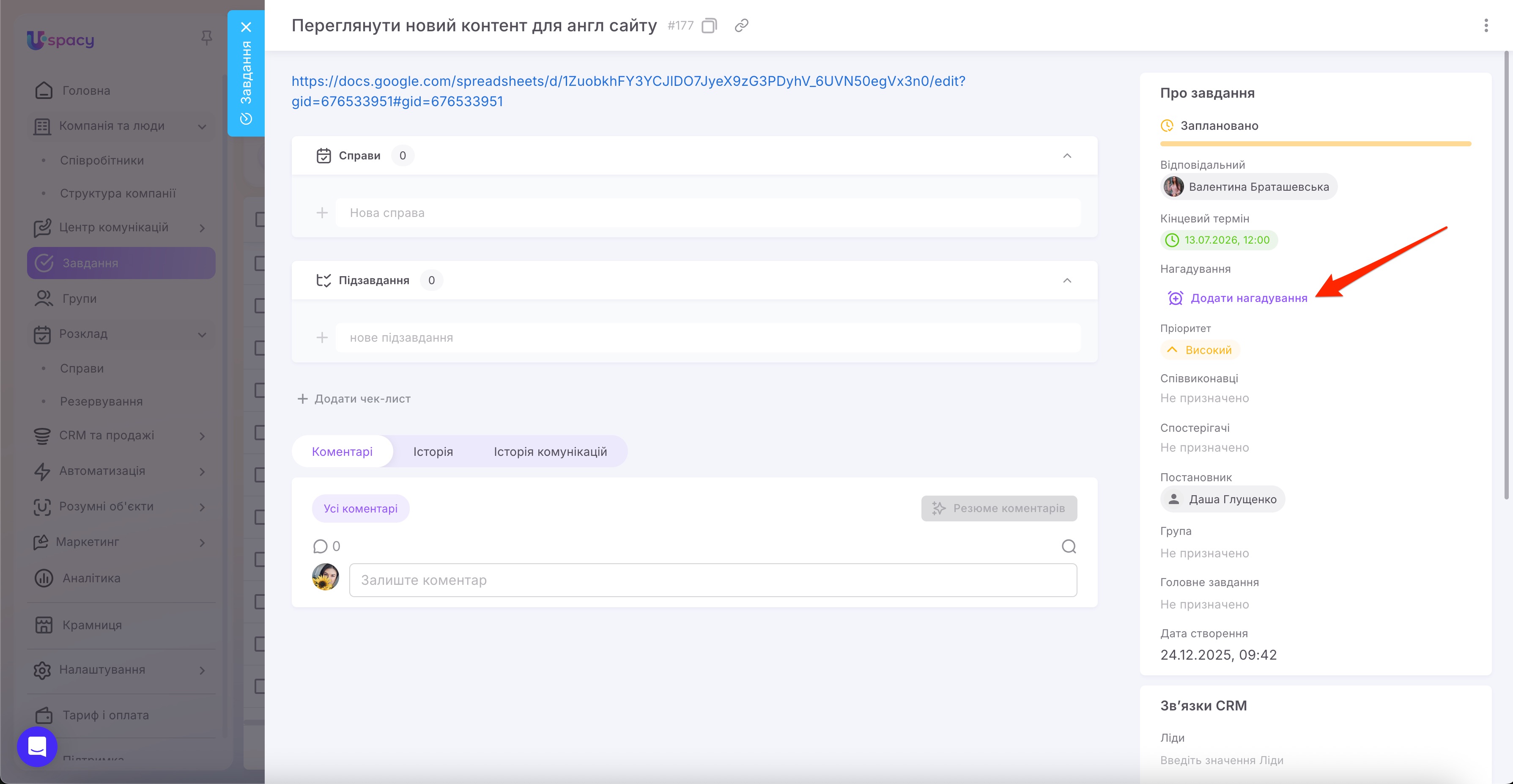Expand the CRM та продажі menu
This screenshot has height=784, width=1513.
(x=121, y=435)
